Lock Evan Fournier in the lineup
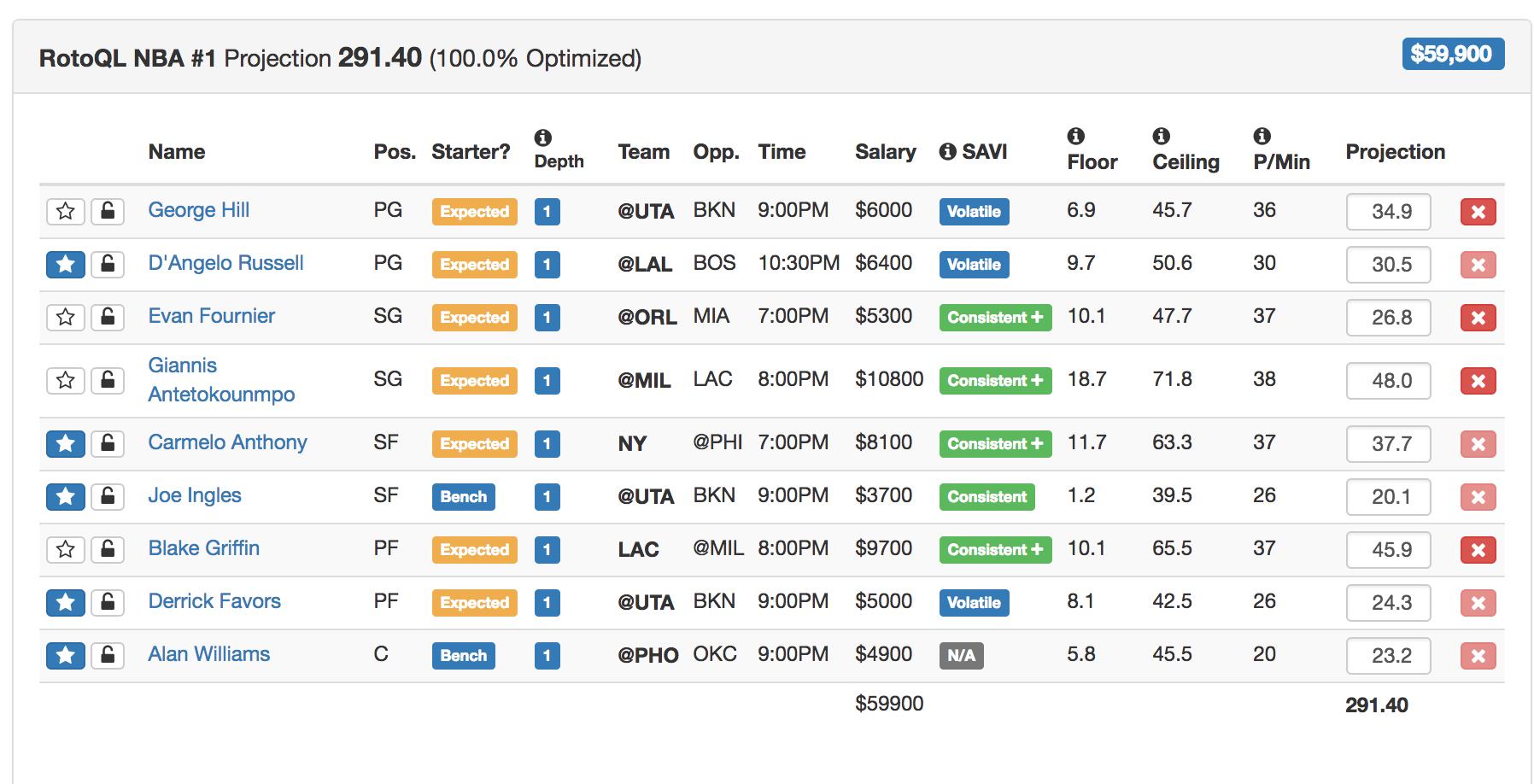 [108, 317]
